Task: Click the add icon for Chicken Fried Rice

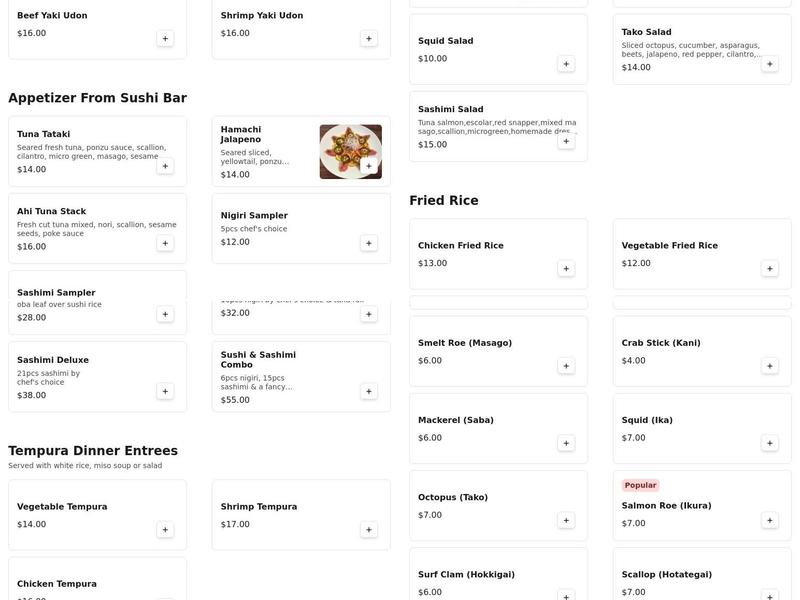Action: coord(565,268)
